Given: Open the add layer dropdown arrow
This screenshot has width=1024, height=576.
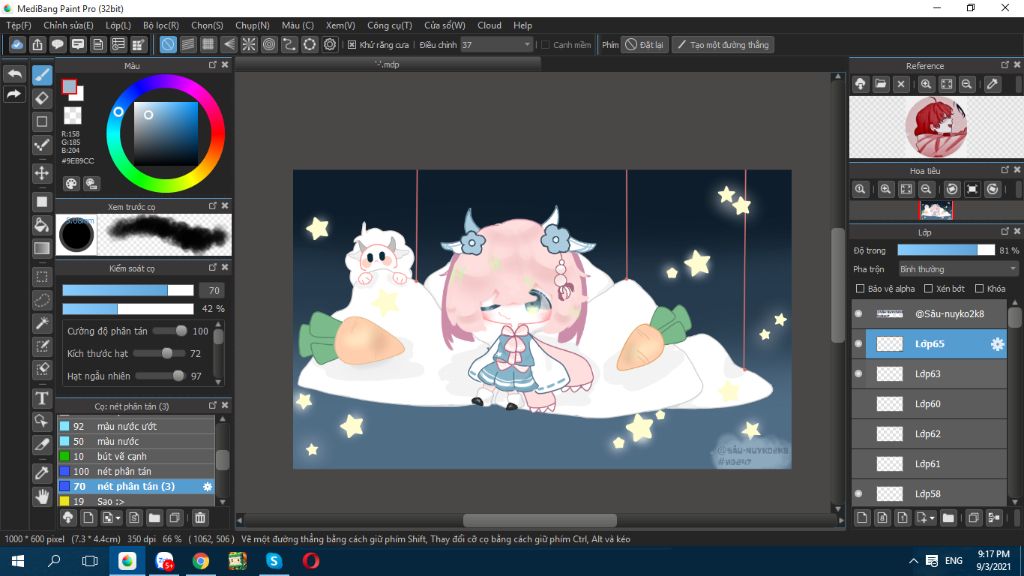Looking at the screenshot, I should point(932,518).
